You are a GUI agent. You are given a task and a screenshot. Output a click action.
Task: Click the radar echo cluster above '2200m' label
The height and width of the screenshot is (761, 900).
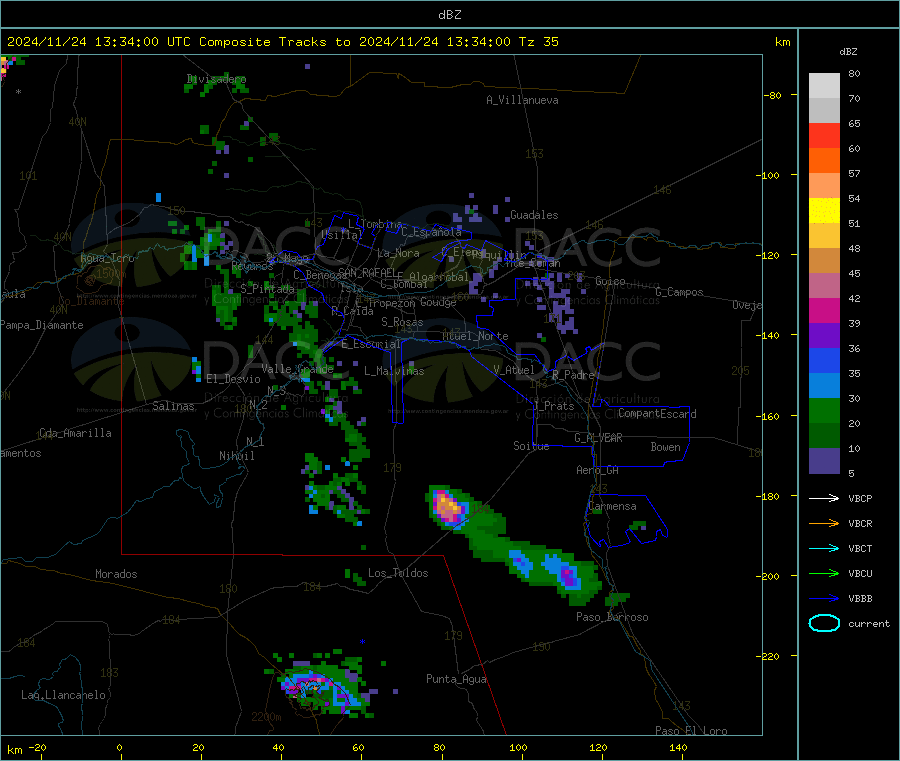324,686
